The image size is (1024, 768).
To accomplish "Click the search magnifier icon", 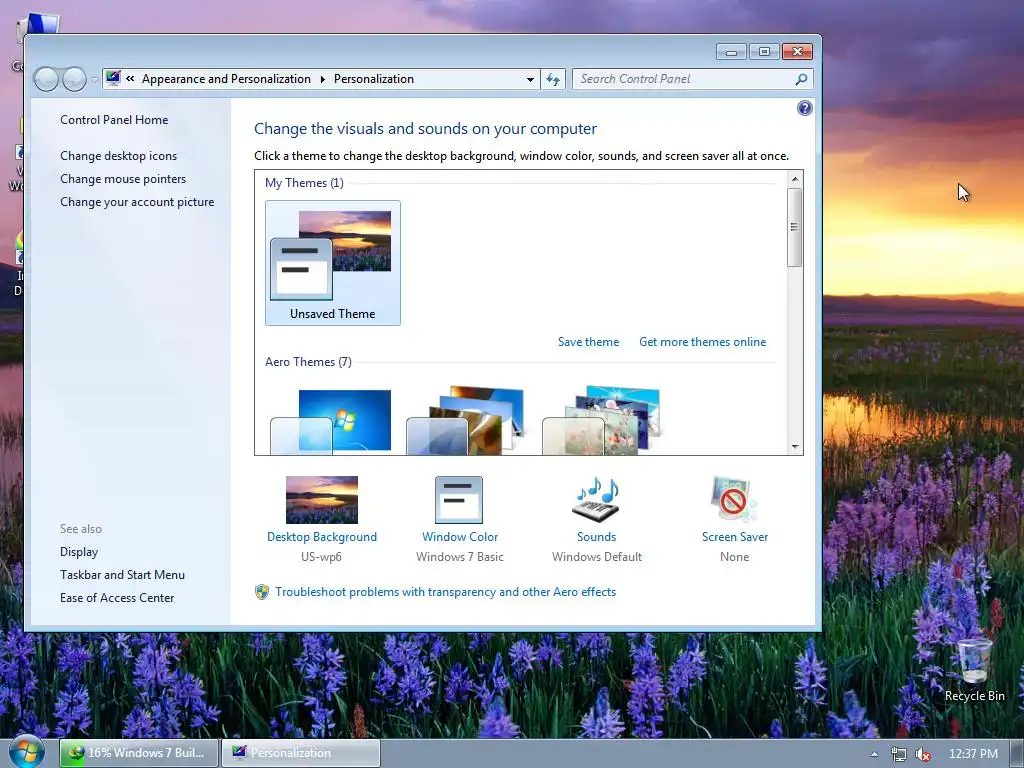I will [x=801, y=79].
